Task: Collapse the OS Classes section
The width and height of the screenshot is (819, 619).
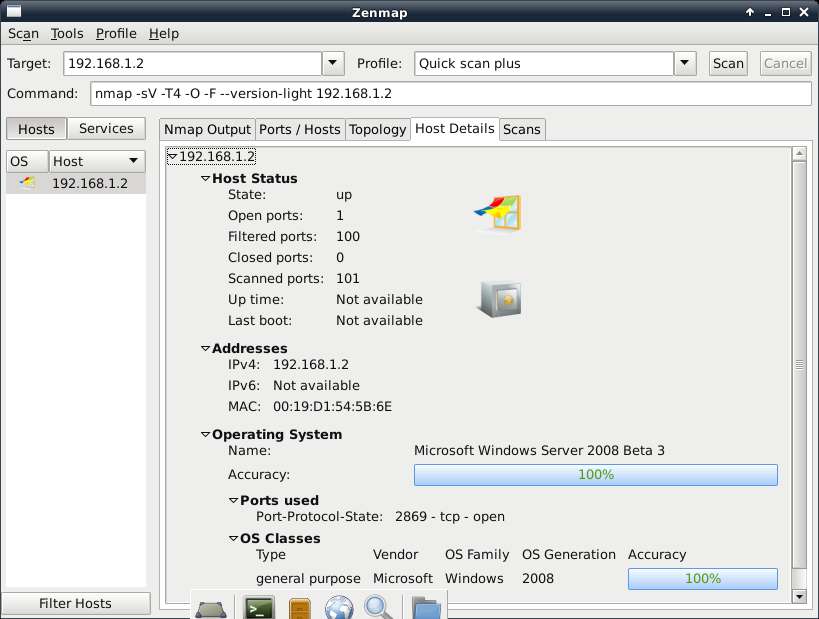Action: tap(234, 538)
